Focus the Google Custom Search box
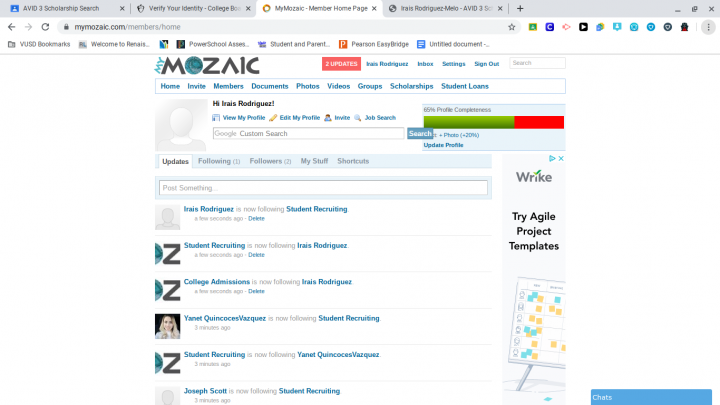Image resolution: width=720 pixels, height=405 pixels. click(x=308, y=134)
